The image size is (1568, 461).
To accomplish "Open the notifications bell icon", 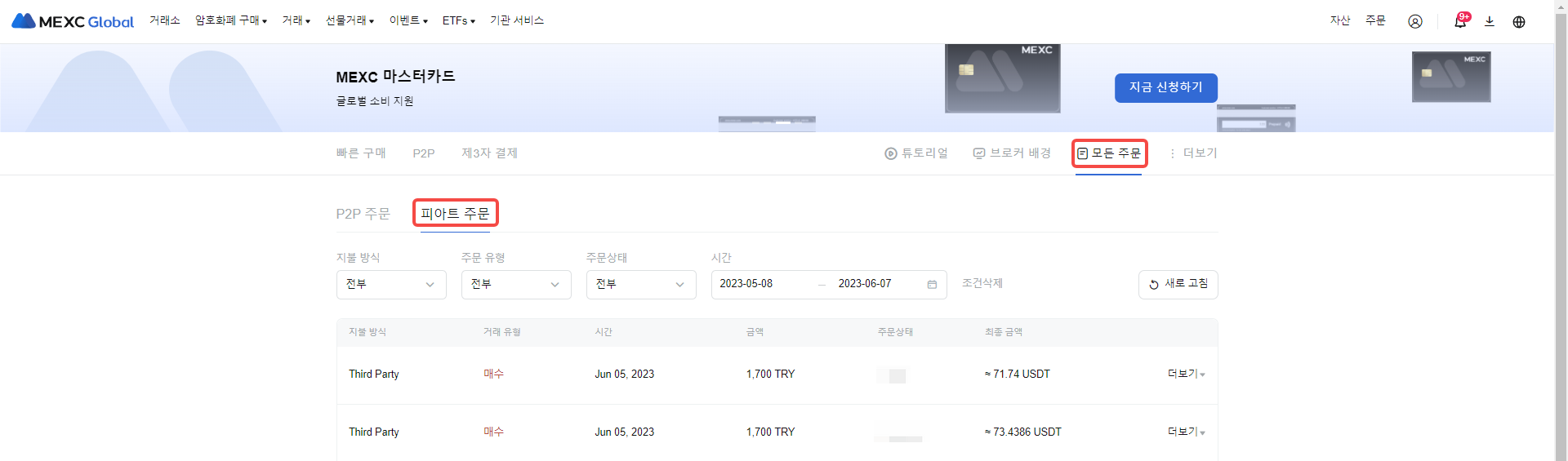I will point(1459,21).
